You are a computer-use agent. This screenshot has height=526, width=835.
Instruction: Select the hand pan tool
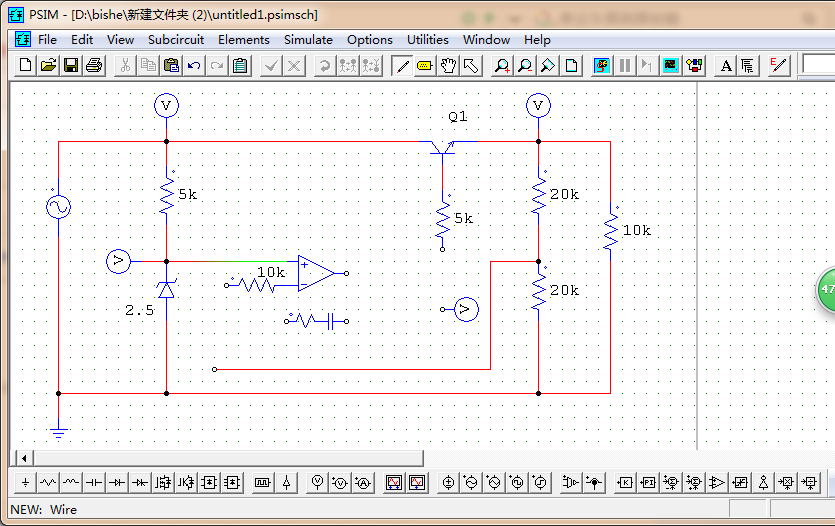pyautogui.click(x=448, y=66)
